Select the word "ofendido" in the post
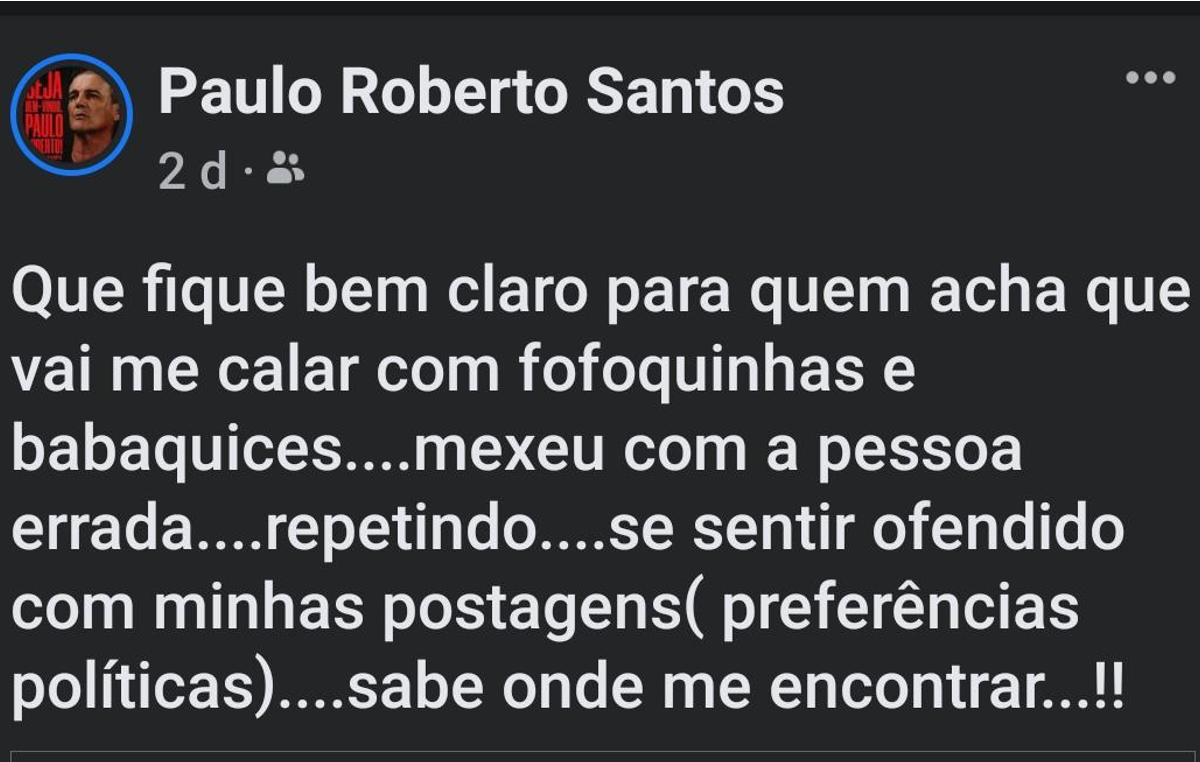The image size is (1200, 762). click(x=998, y=530)
